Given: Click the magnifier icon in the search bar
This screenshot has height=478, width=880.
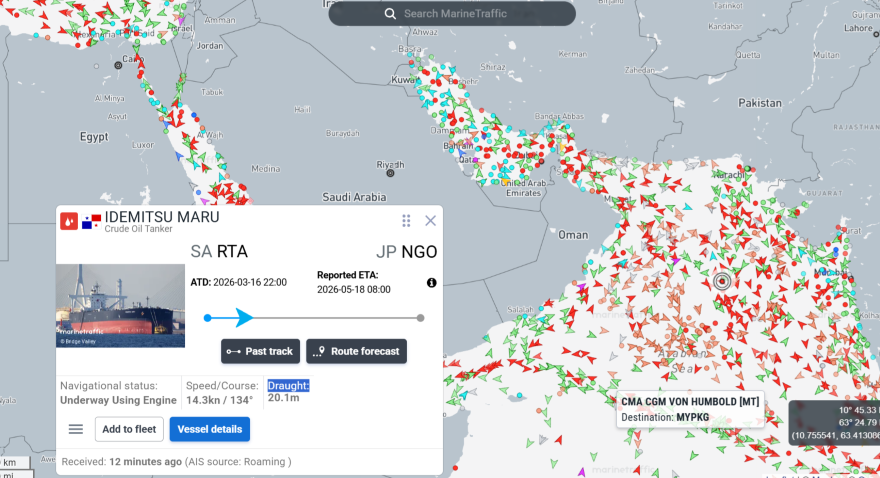Looking at the screenshot, I should [390, 14].
